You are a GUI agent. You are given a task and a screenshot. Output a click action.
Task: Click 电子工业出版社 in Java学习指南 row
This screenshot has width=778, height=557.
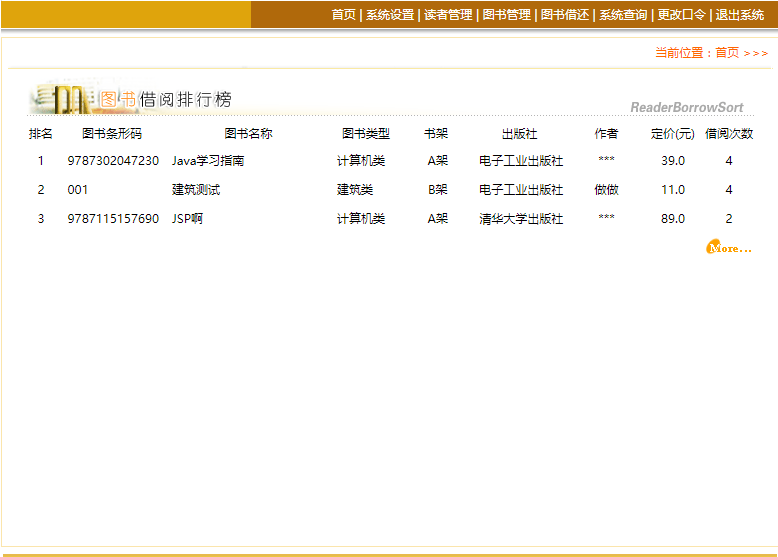(x=521, y=161)
